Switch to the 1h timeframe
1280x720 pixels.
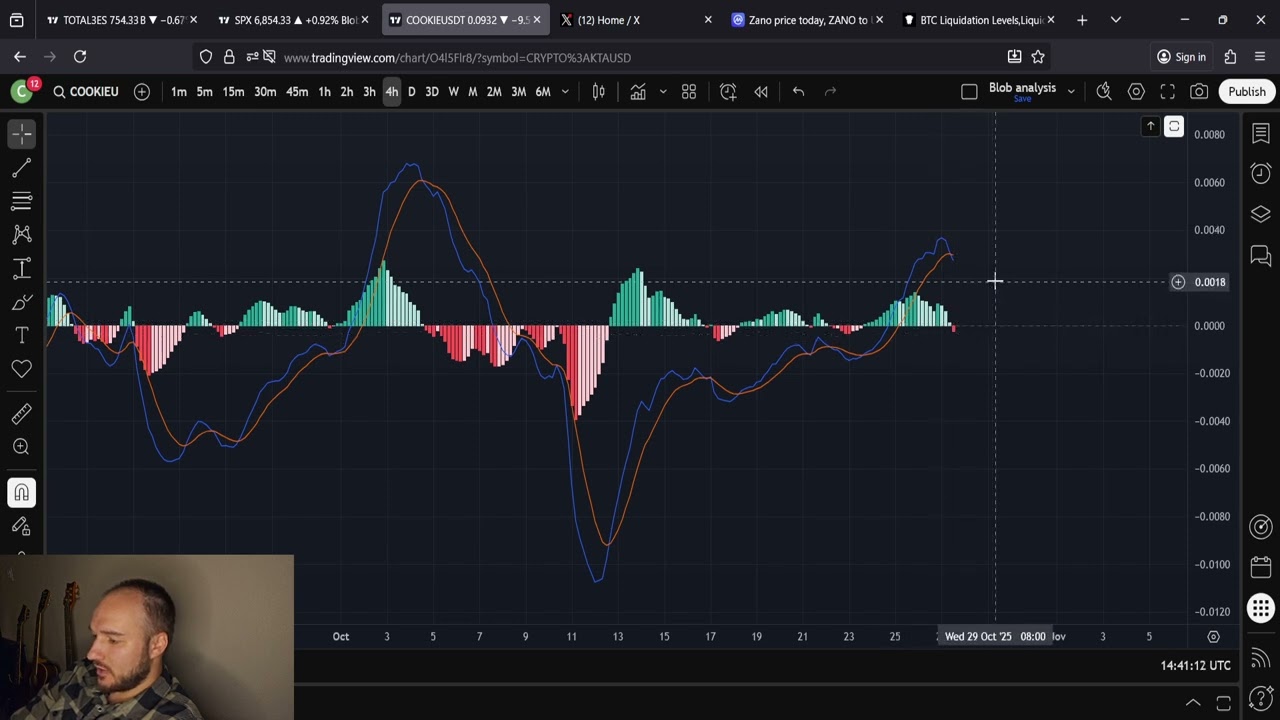click(x=324, y=92)
